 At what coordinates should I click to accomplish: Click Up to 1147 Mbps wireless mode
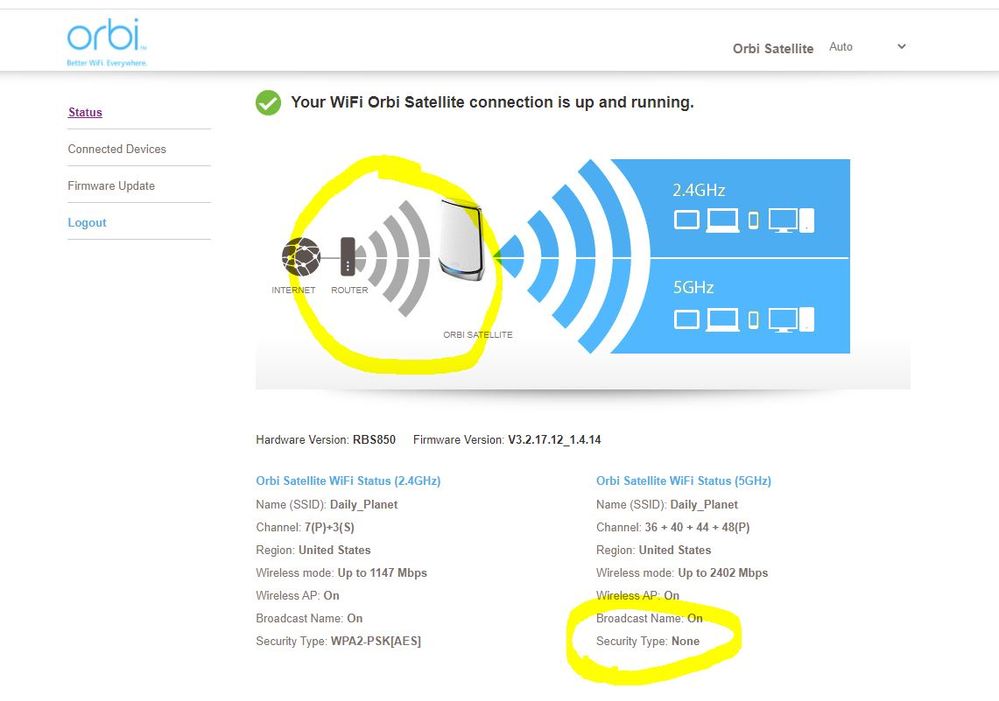click(x=382, y=573)
